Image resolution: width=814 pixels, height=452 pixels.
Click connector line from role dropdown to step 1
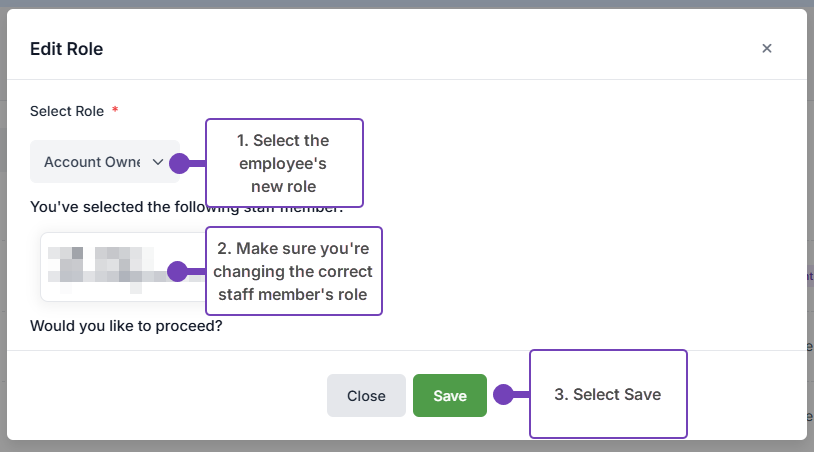click(197, 163)
